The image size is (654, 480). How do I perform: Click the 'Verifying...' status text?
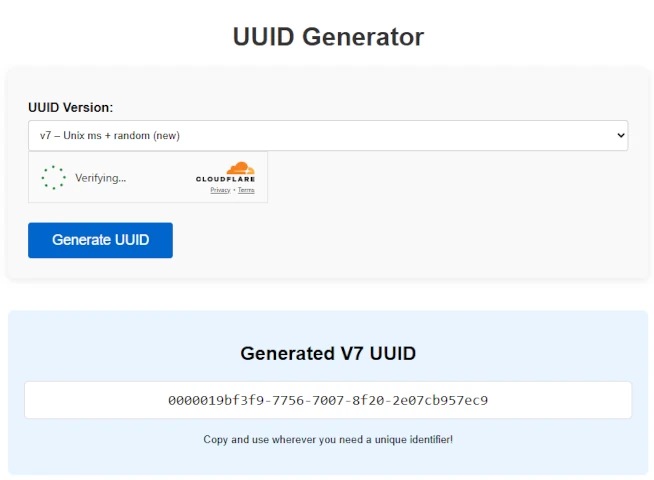(100, 178)
